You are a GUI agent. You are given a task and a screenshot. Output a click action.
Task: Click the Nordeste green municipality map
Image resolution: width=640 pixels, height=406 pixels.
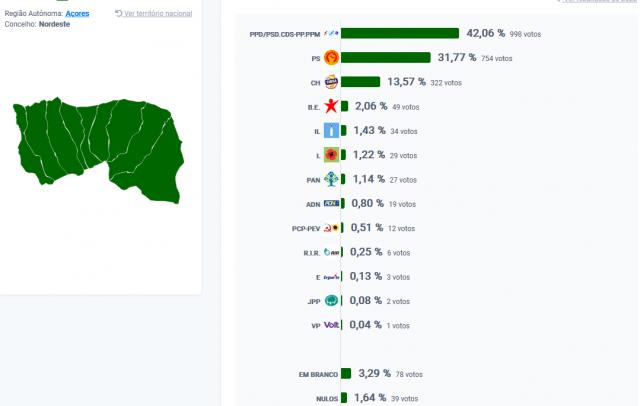click(x=98, y=148)
